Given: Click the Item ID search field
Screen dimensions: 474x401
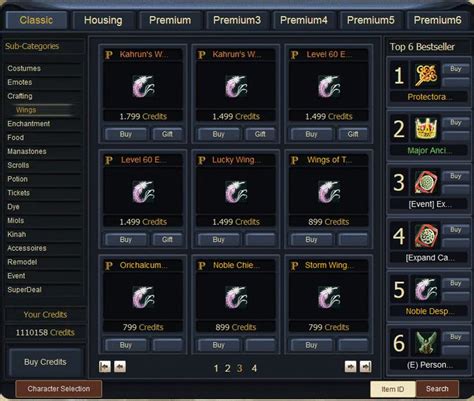Looking at the screenshot, I should [x=393, y=389].
